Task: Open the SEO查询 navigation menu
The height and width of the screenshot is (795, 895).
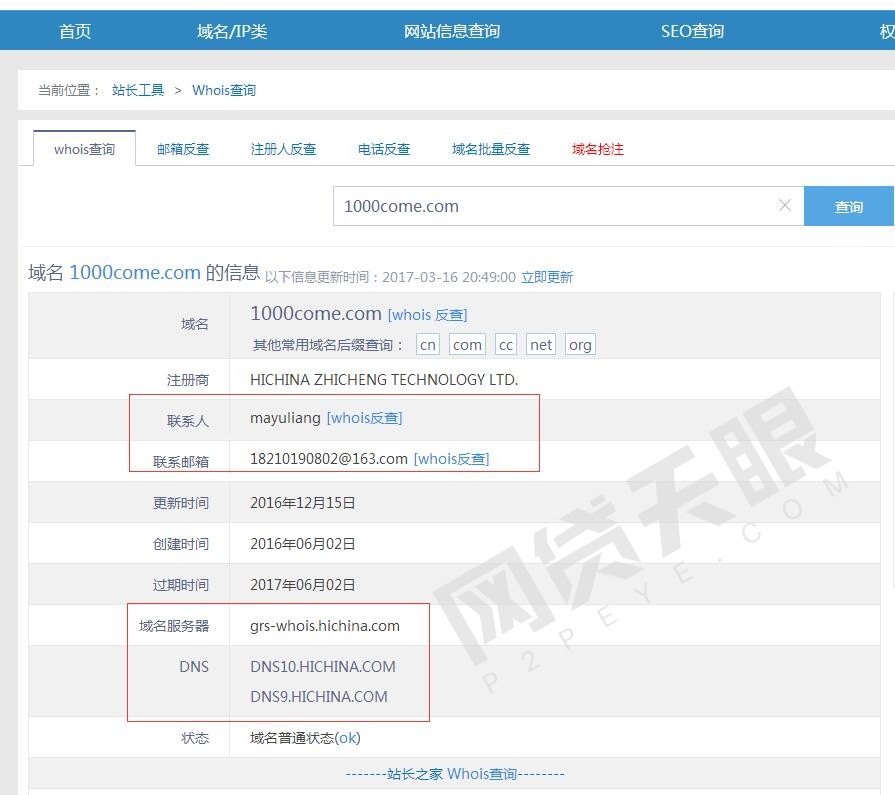Action: pyautogui.click(x=692, y=31)
